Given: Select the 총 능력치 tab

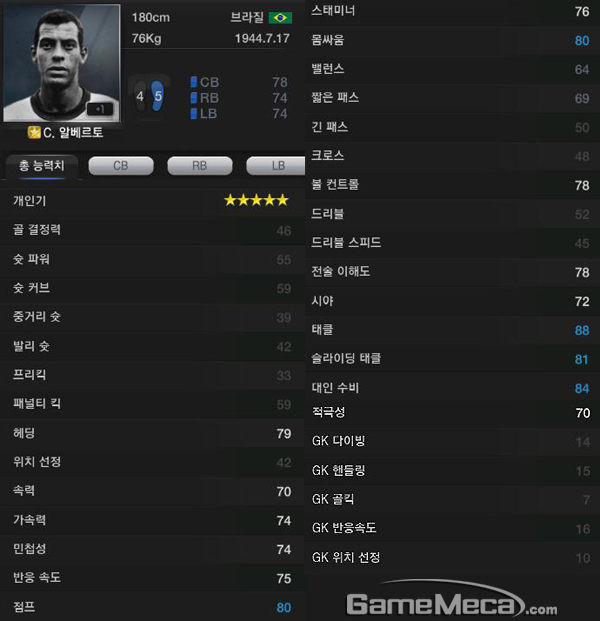Looking at the screenshot, I should point(42,166).
